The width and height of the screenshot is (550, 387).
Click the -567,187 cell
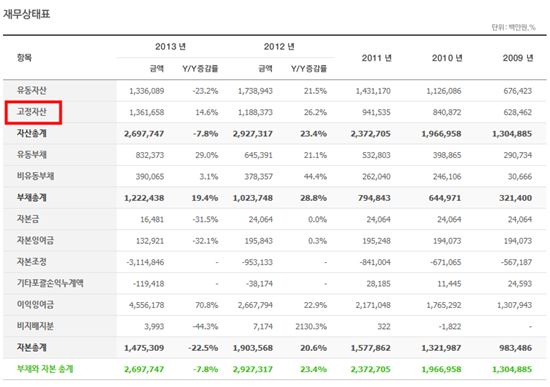pyautogui.click(x=516, y=262)
